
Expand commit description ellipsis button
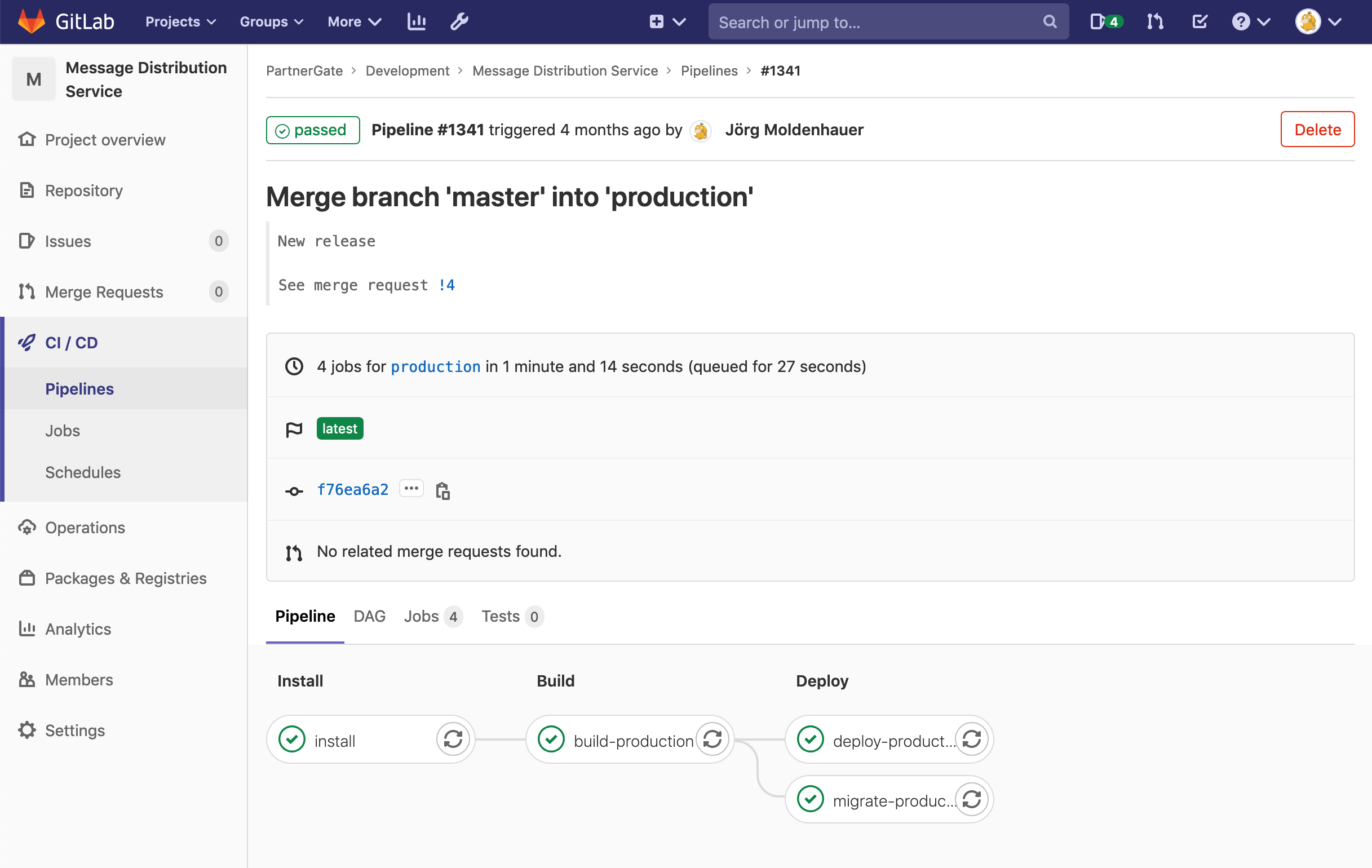(411, 488)
